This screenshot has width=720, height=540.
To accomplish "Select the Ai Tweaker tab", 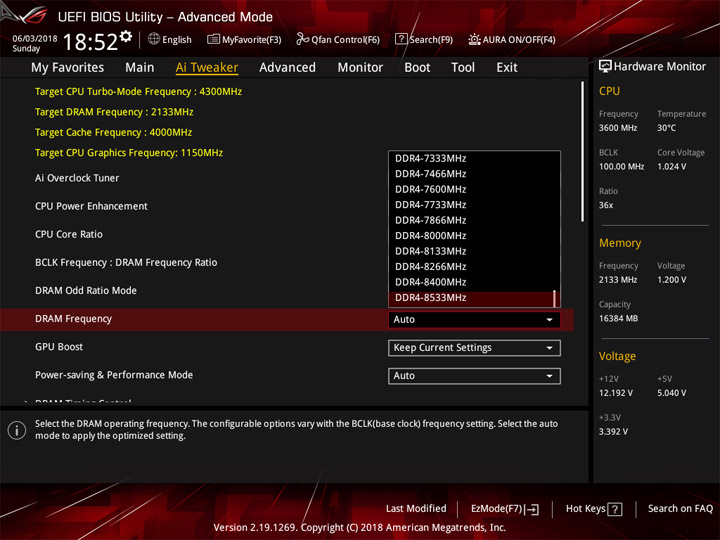I will point(207,68).
